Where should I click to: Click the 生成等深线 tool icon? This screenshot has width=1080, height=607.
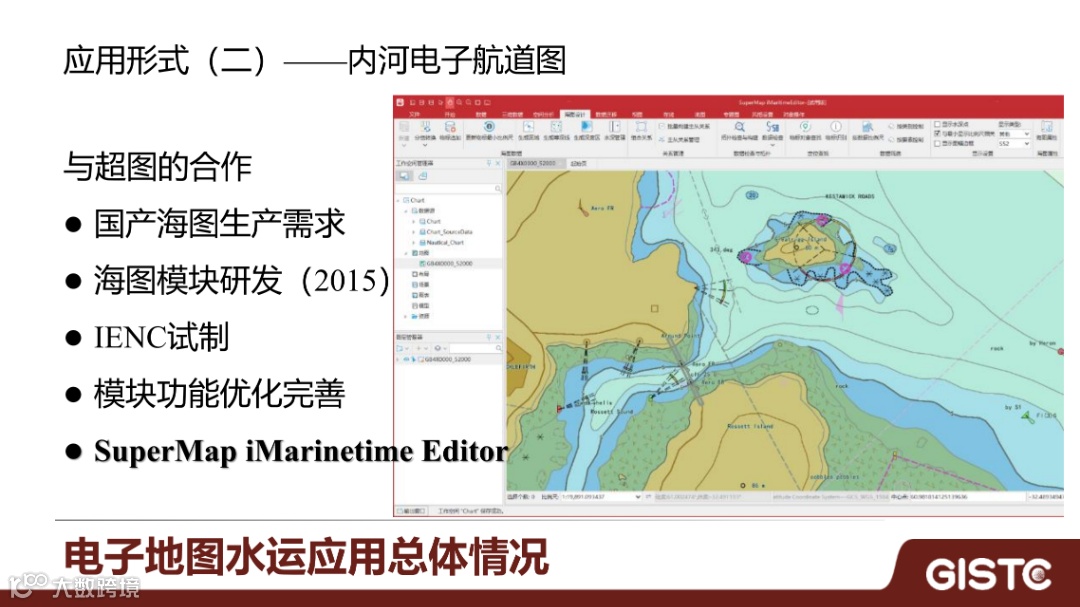click(x=557, y=127)
